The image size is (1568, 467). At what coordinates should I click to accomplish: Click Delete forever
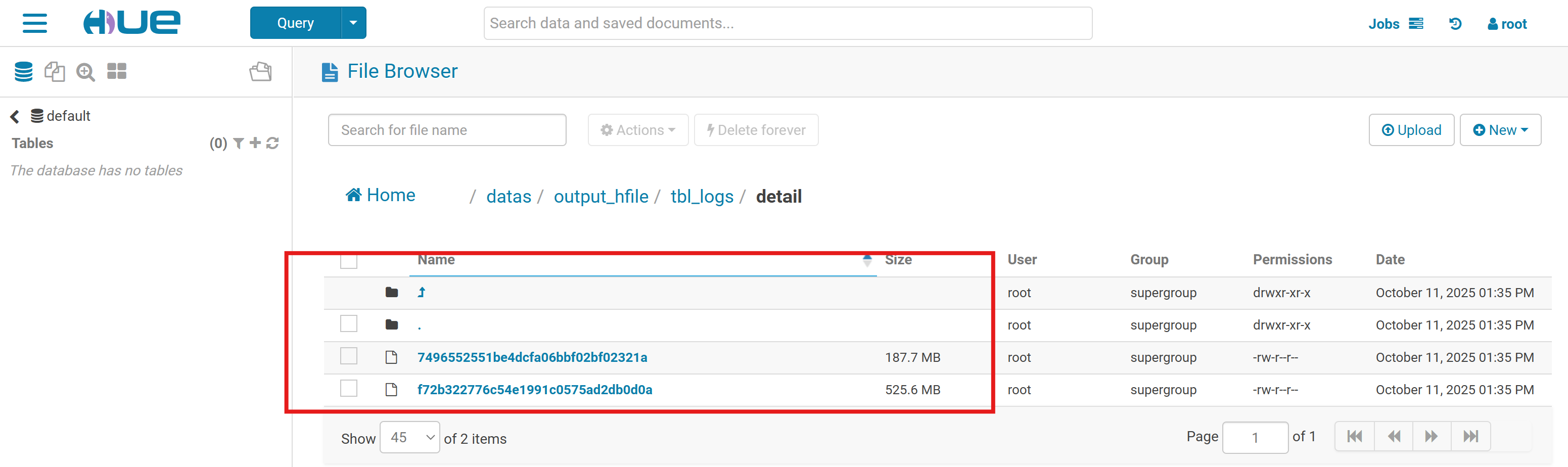(x=756, y=130)
